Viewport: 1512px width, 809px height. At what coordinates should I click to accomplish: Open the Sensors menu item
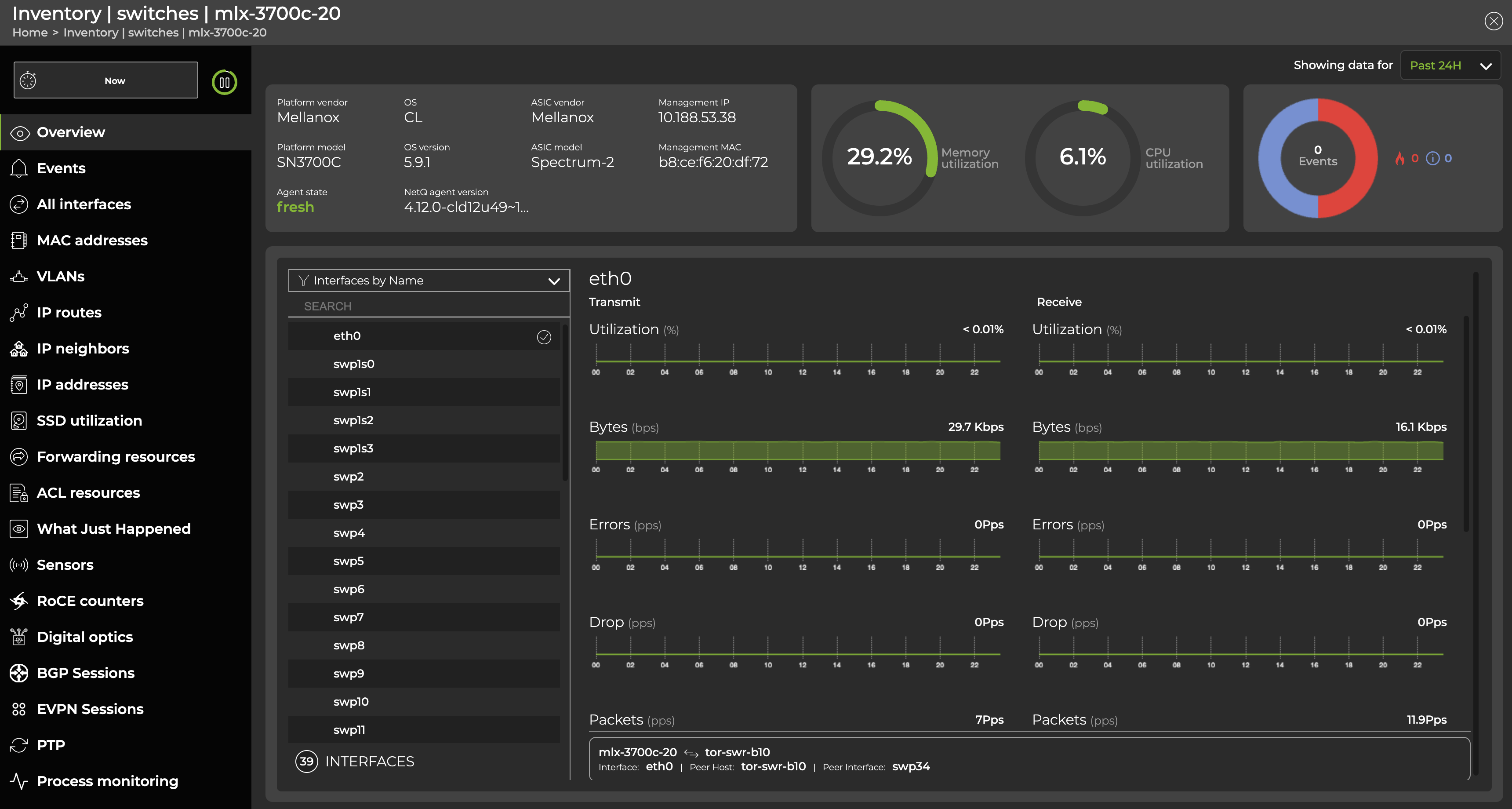click(x=65, y=565)
